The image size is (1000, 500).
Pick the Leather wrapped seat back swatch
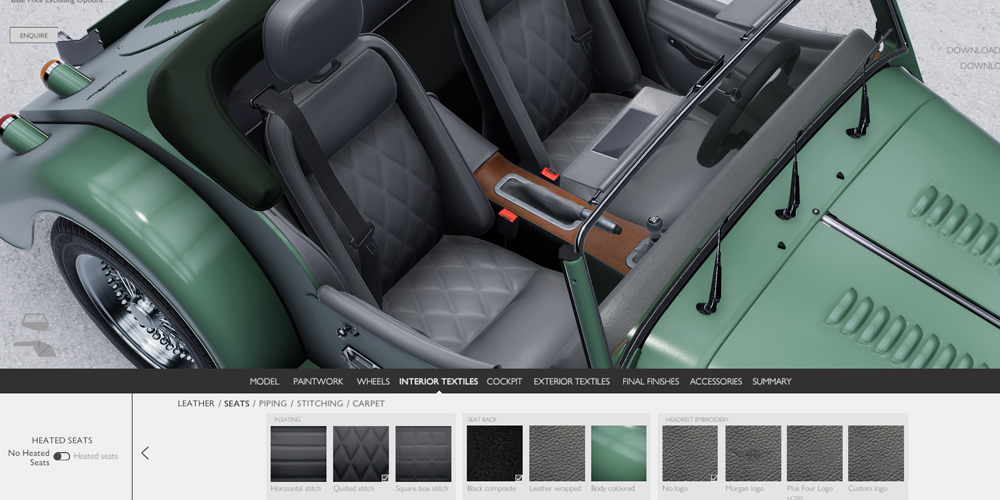click(x=557, y=453)
